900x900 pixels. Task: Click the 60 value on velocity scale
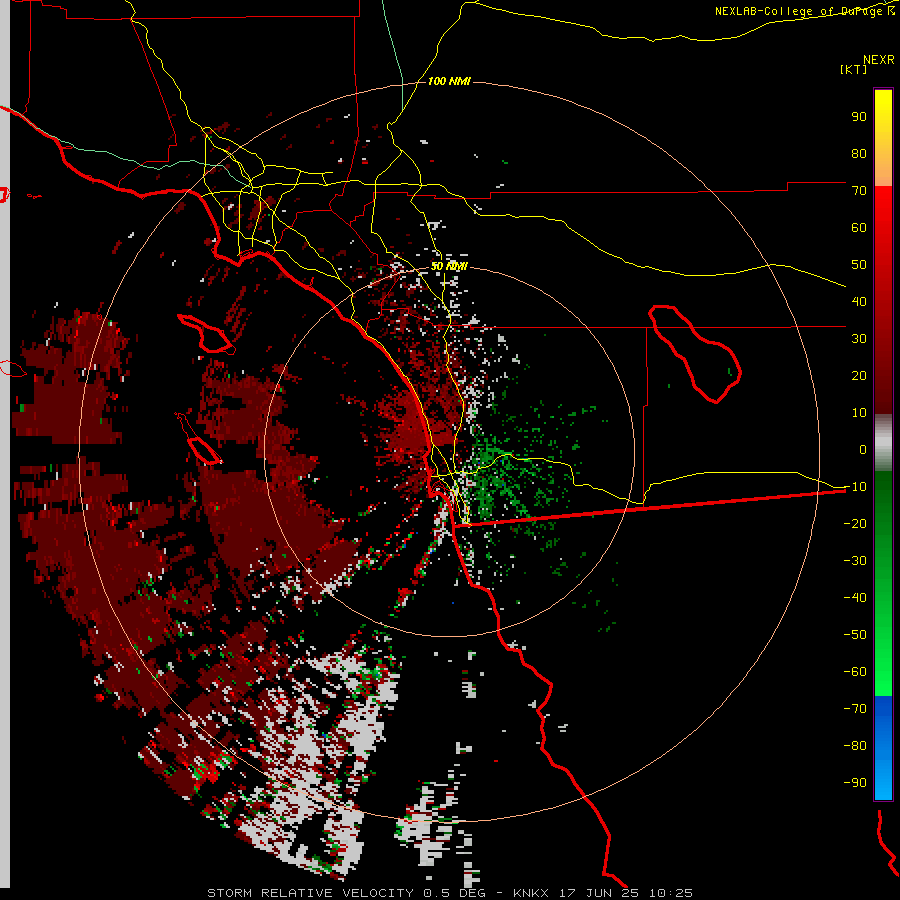tap(859, 227)
